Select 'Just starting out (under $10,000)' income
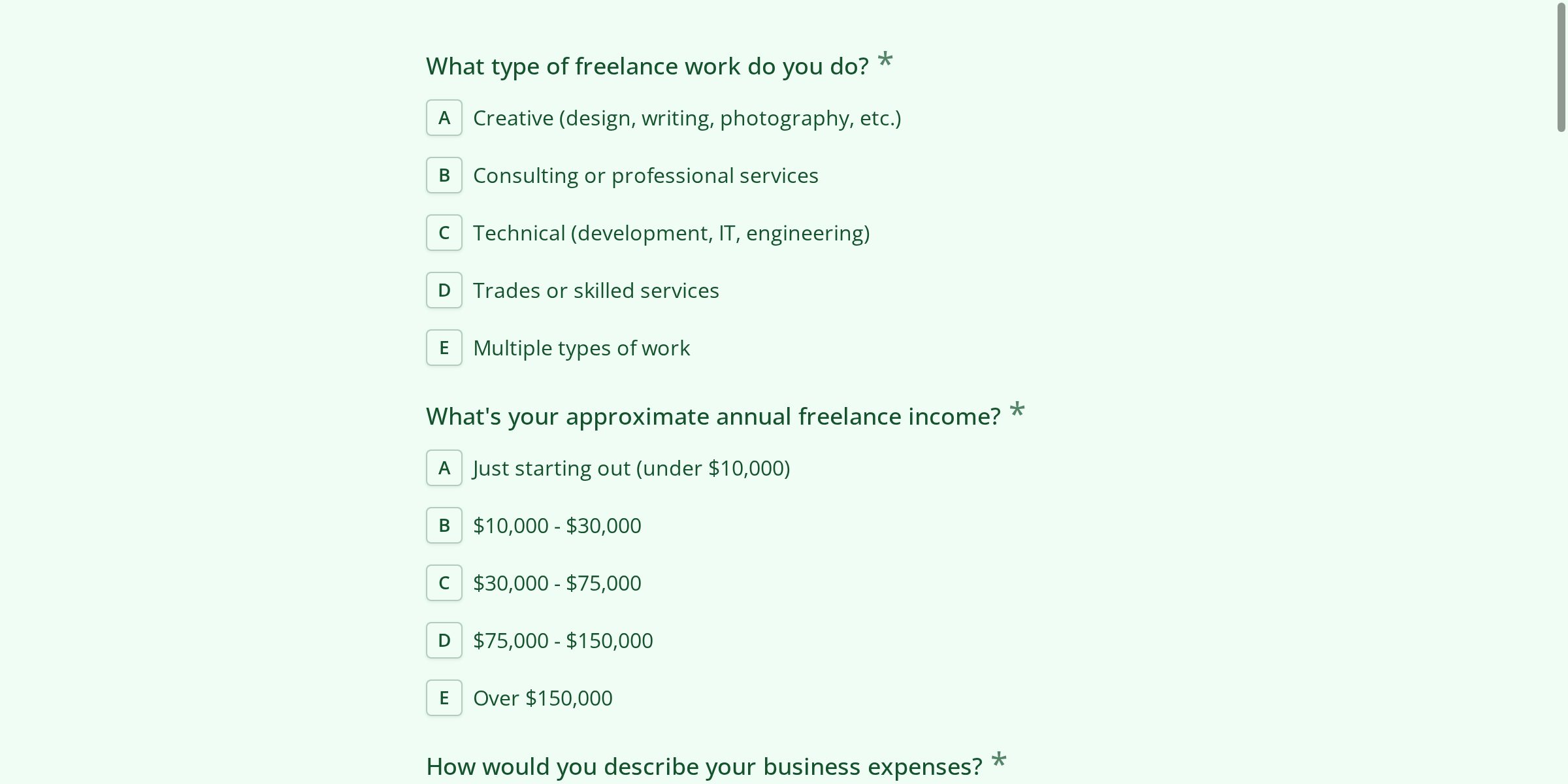This screenshot has height=784, width=1568. pyautogui.click(x=630, y=468)
